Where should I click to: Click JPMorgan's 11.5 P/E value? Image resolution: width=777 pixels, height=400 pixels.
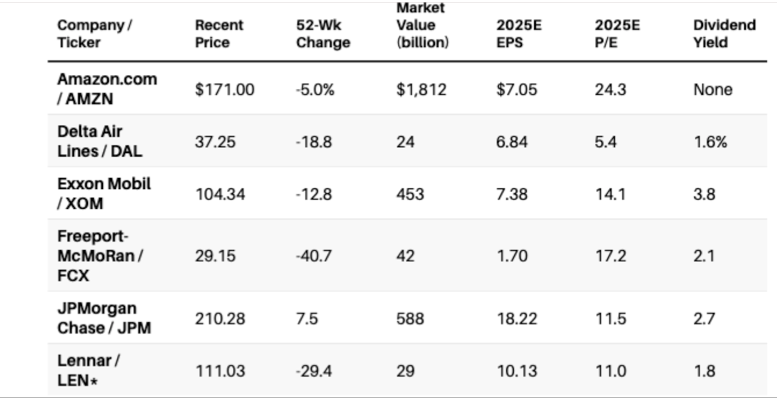pyautogui.click(x=610, y=319)
